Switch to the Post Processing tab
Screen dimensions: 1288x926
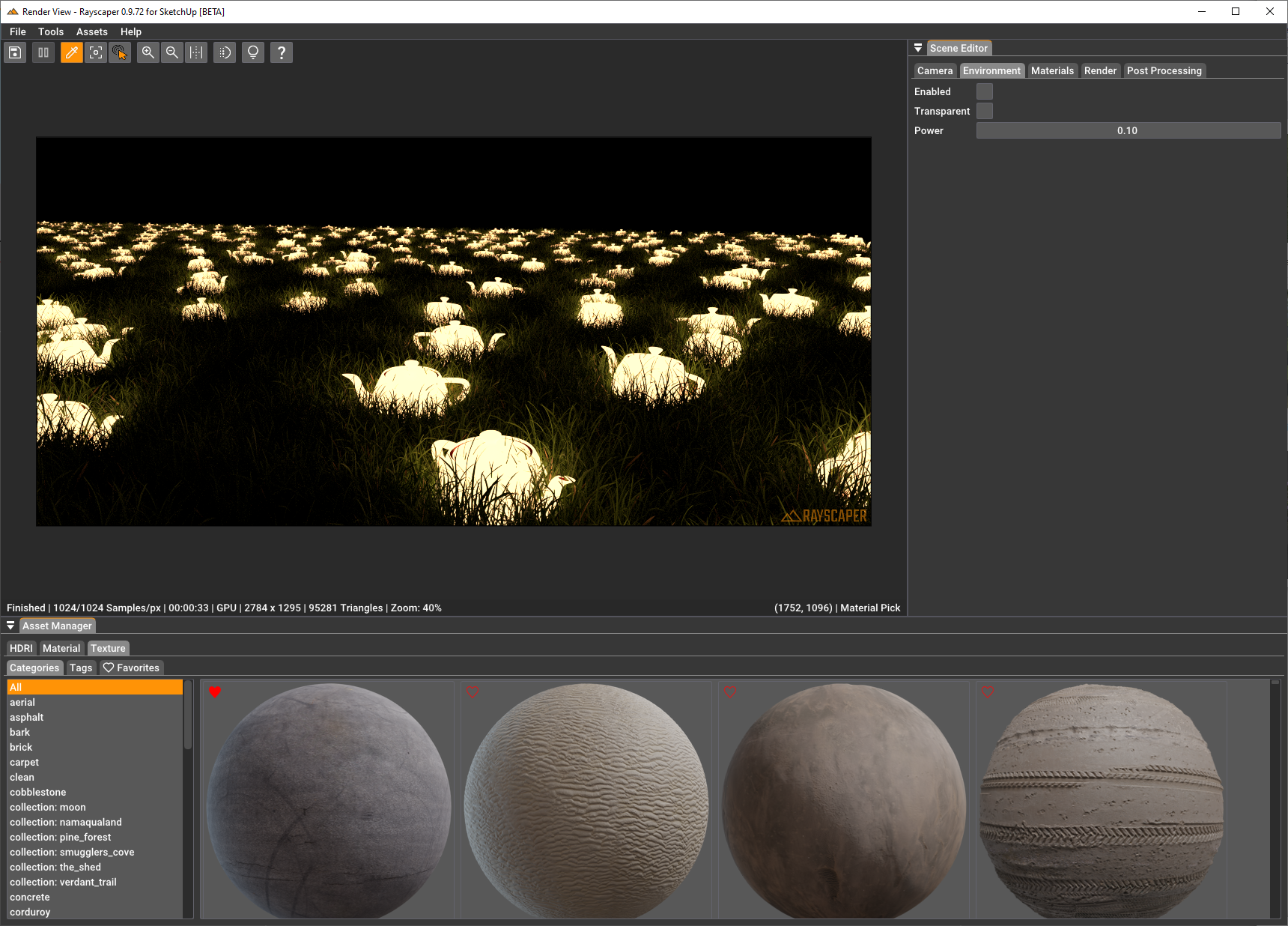click(x=1164, y=70)
